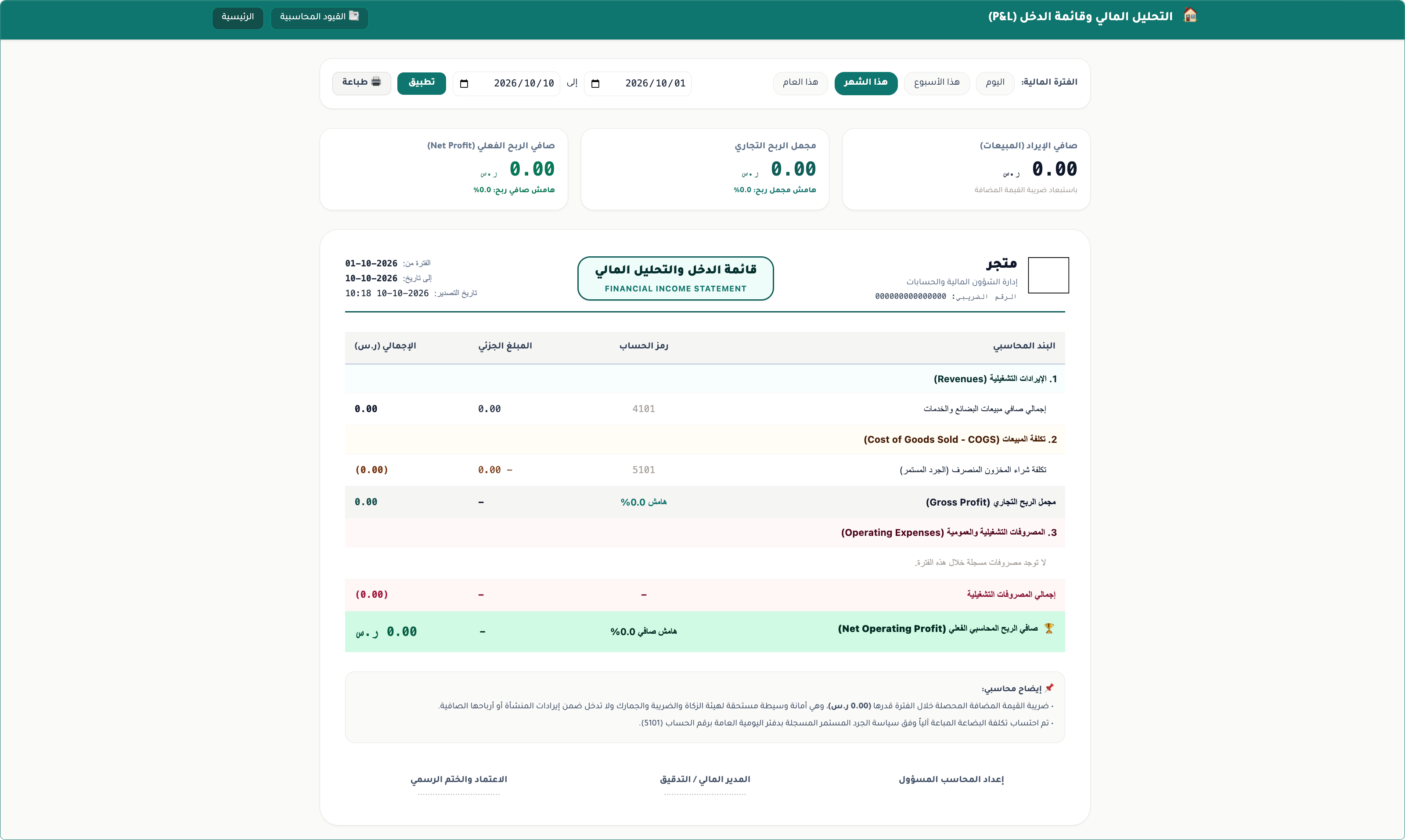Click the store name متجر

(1001, 263)
